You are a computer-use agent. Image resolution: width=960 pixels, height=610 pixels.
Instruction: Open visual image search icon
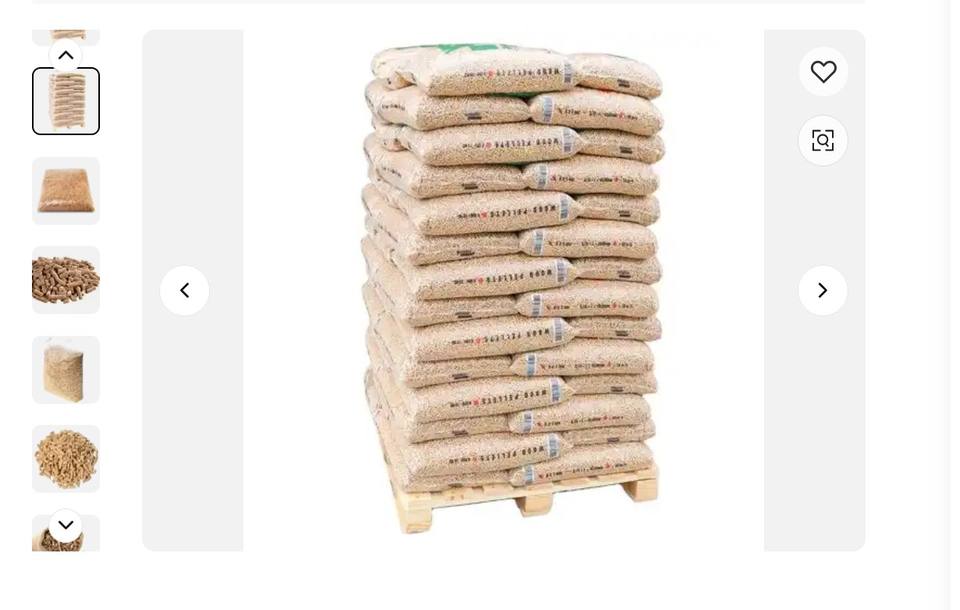click(823, 140)
